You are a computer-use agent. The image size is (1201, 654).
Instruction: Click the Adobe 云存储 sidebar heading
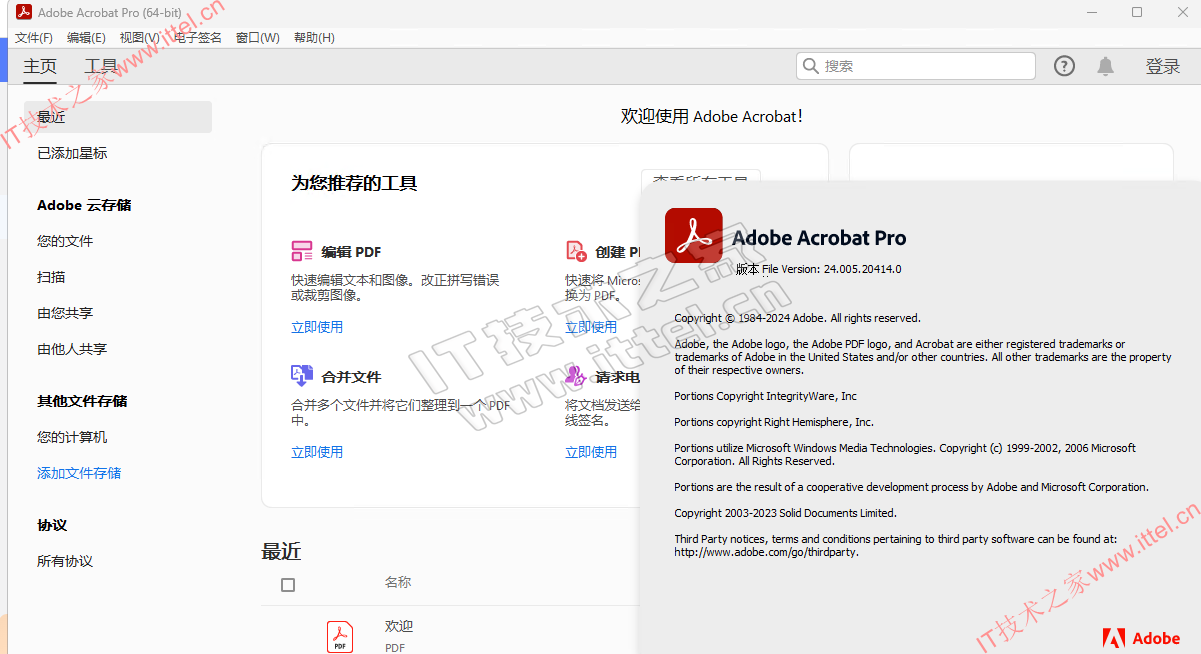[x=84, y=205]
